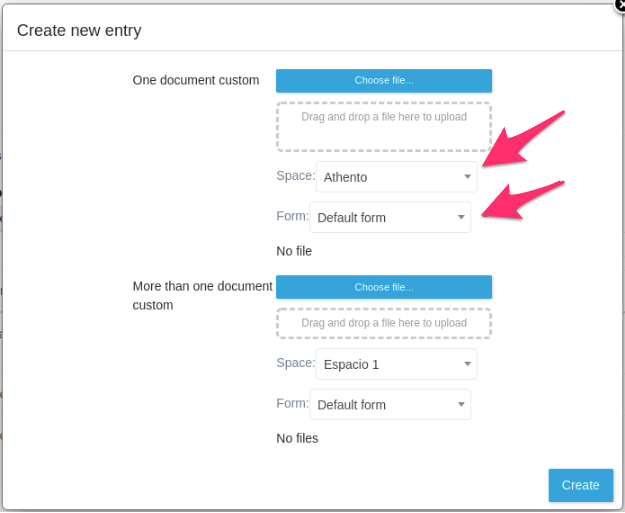The width and height of the screenshot is (625, 513).
Task: Click the Create new entry title
Action: tap(79, 30)
